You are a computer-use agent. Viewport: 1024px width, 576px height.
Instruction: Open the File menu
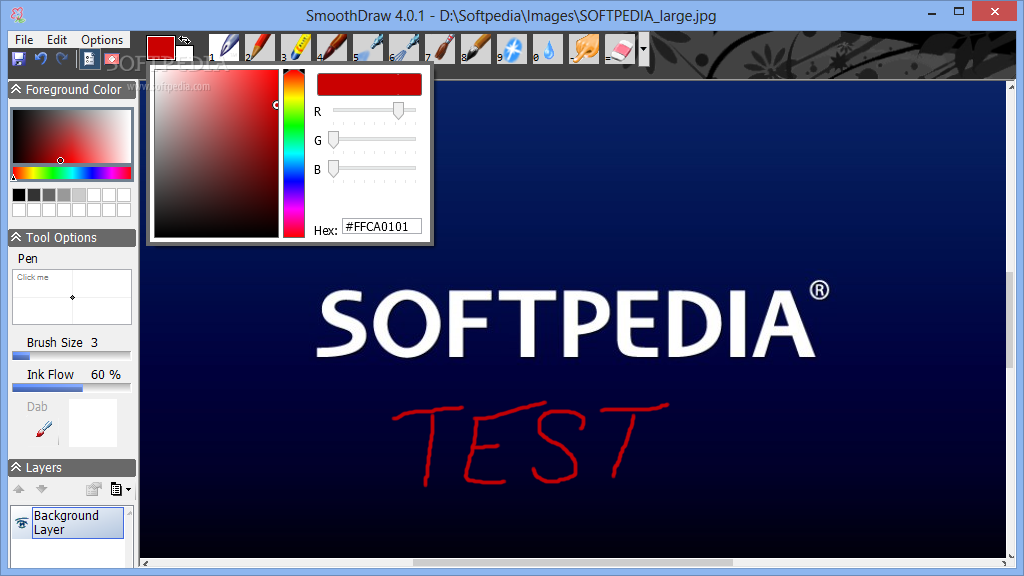pos(24,40)
